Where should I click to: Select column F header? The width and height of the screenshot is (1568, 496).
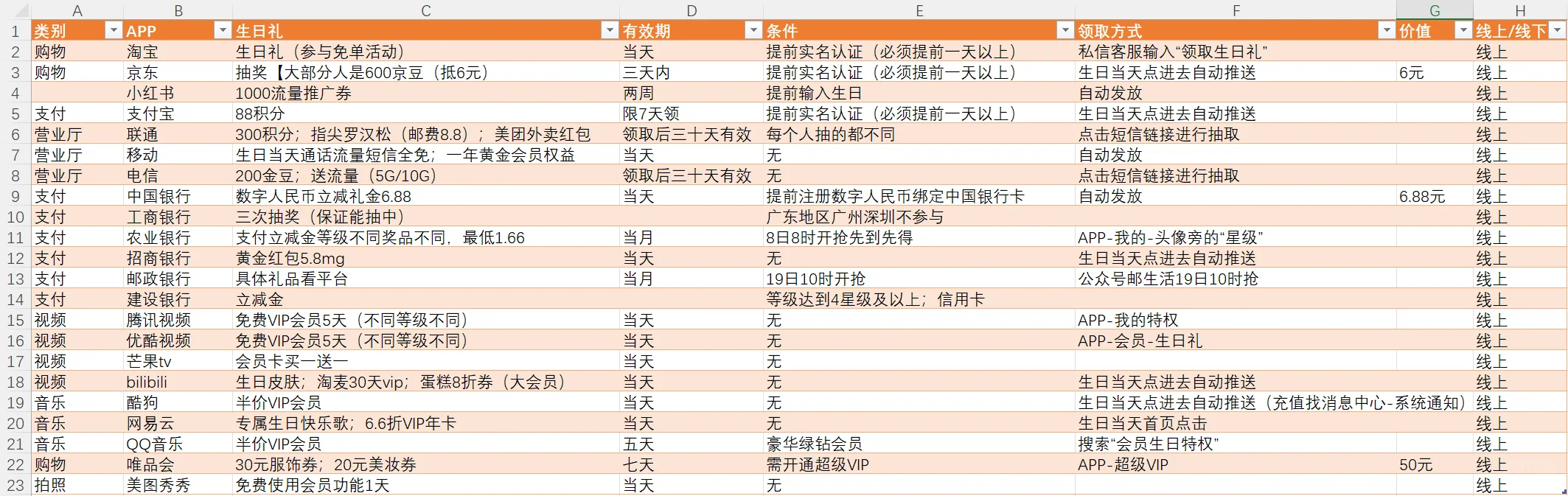pyautogui.click(x=1236, y=10)
